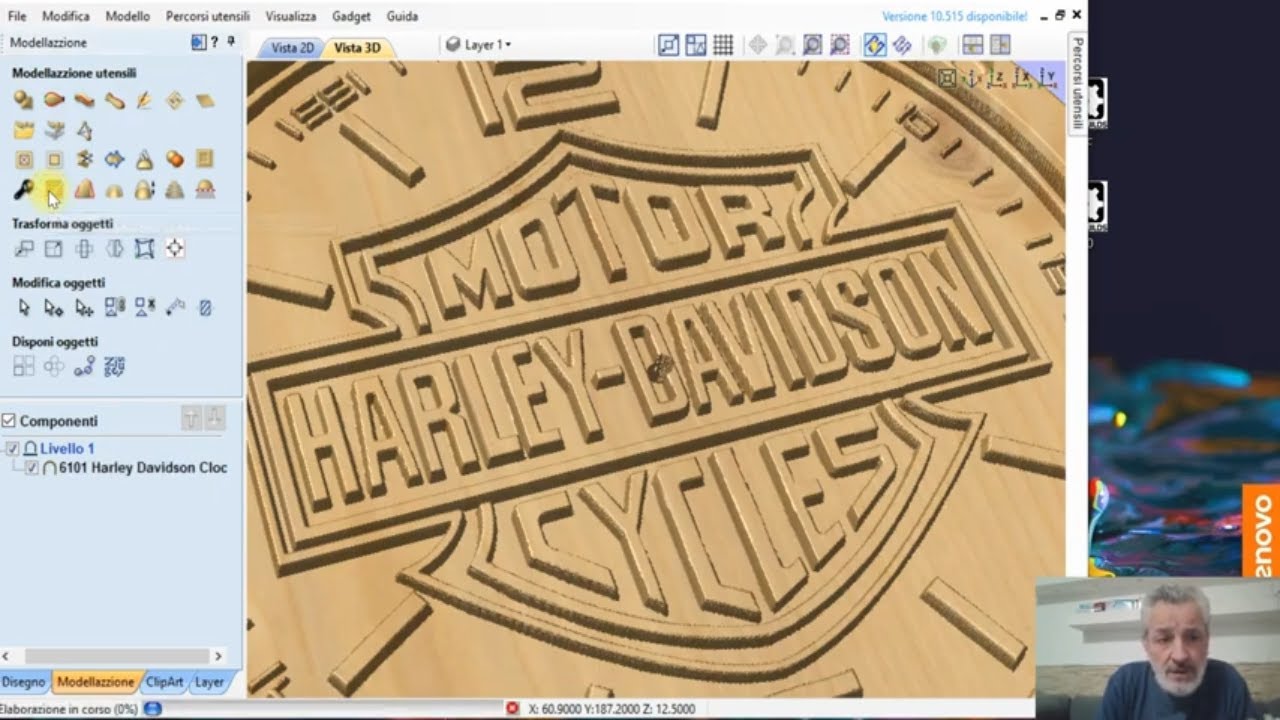Select the turned-shape modelling tool
This screenshot has width=1280, height=720.
(x=114, y=100)
